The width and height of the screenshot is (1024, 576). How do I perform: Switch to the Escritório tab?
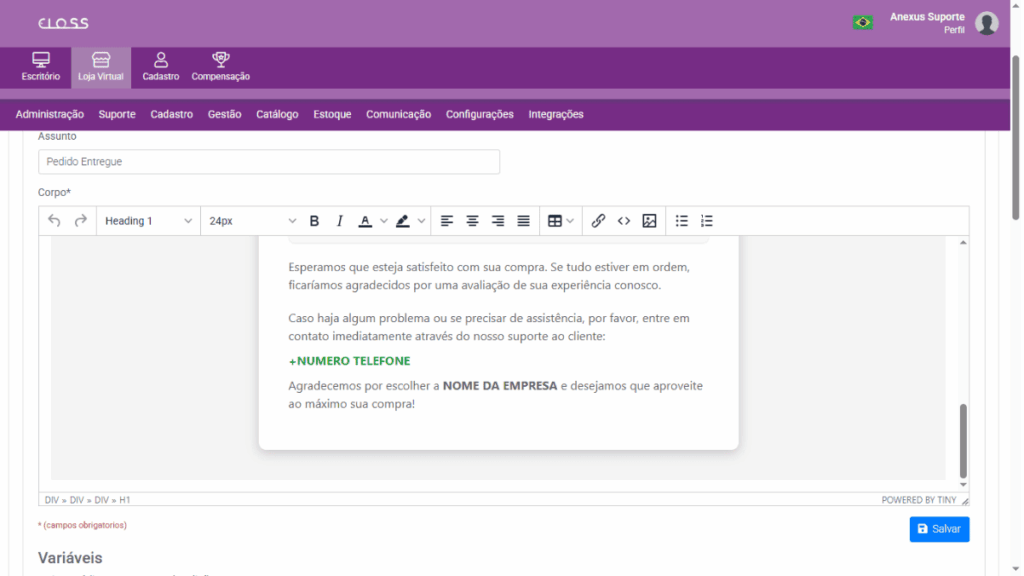tap(41, 67)
